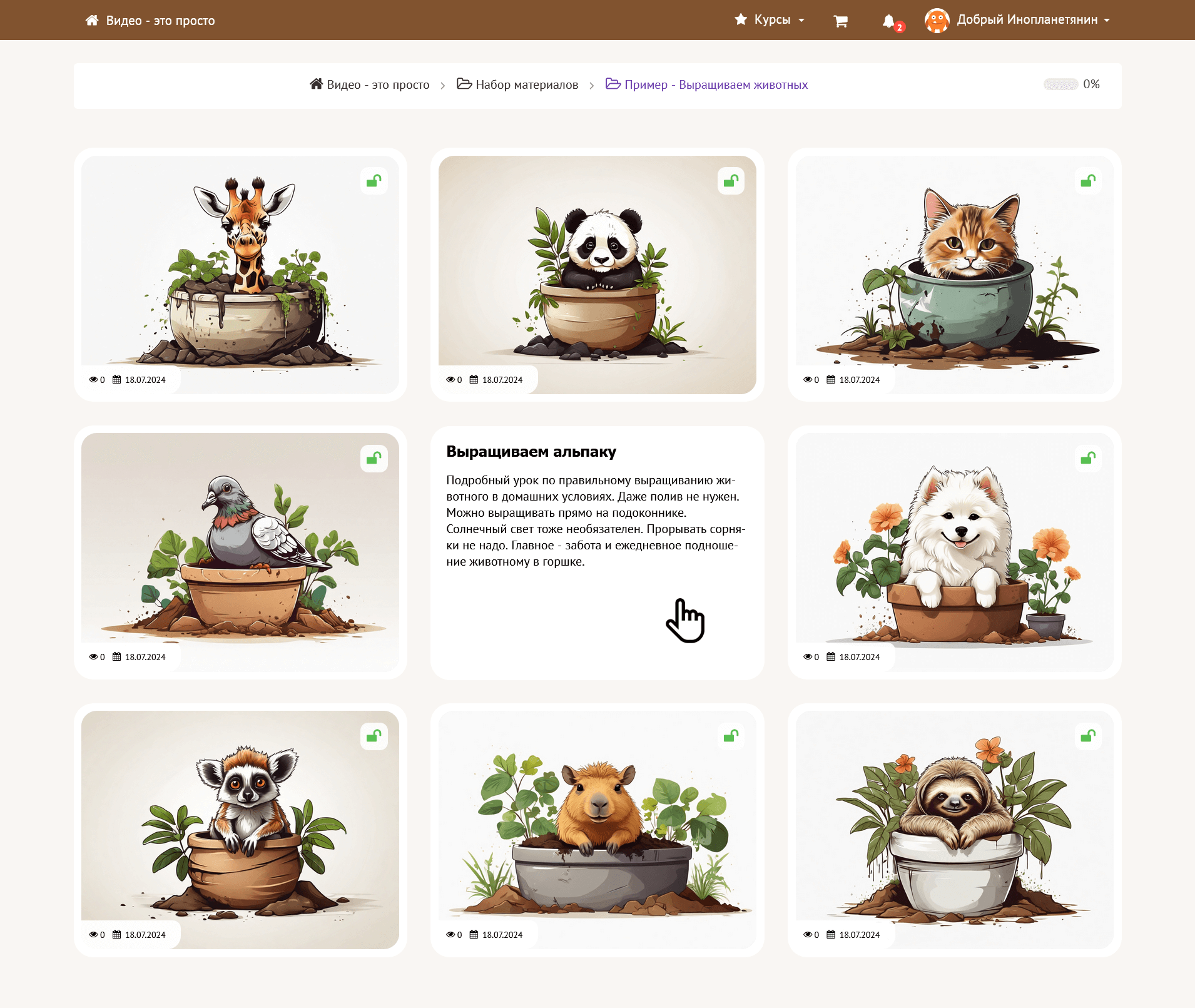Click the green unlock icon on panda card

coord(731,181)
